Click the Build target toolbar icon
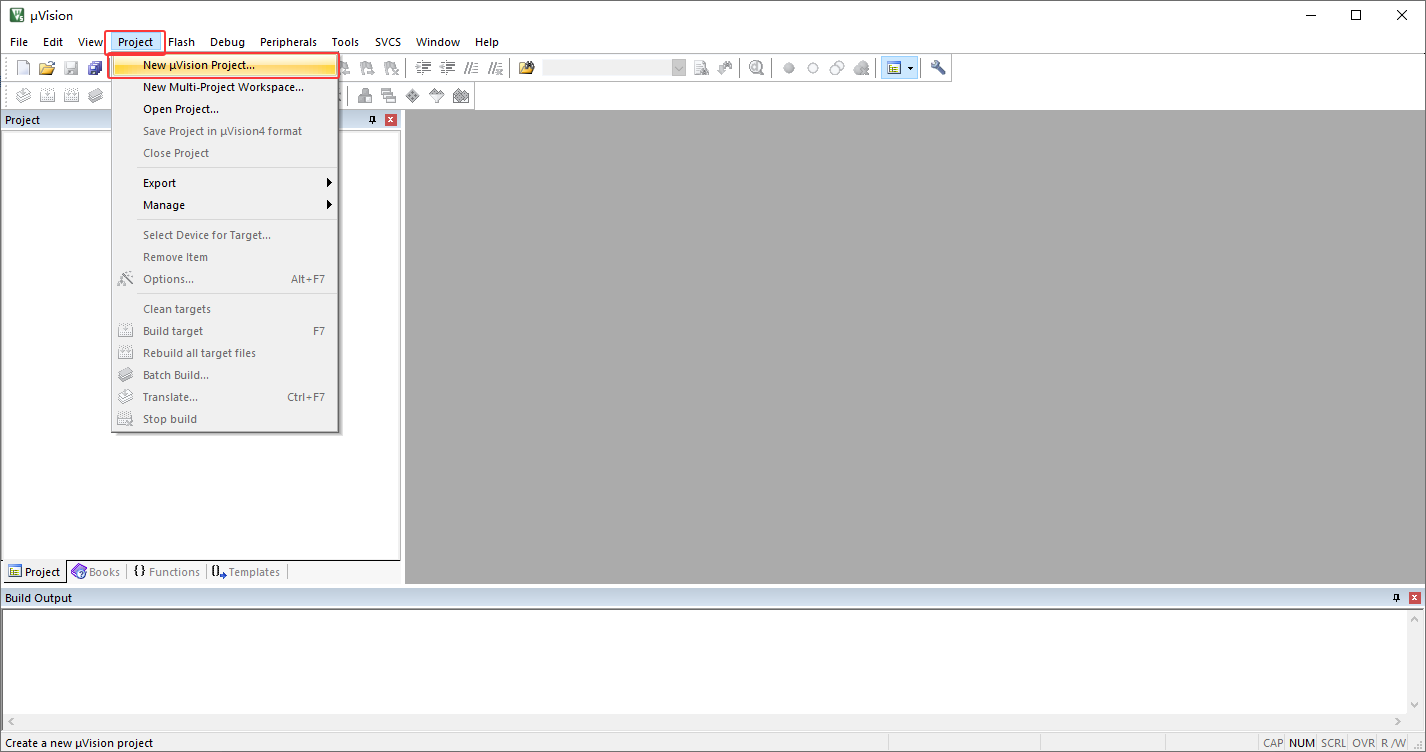This screenshot has width=1426, height=752. [x=46, y=96]
